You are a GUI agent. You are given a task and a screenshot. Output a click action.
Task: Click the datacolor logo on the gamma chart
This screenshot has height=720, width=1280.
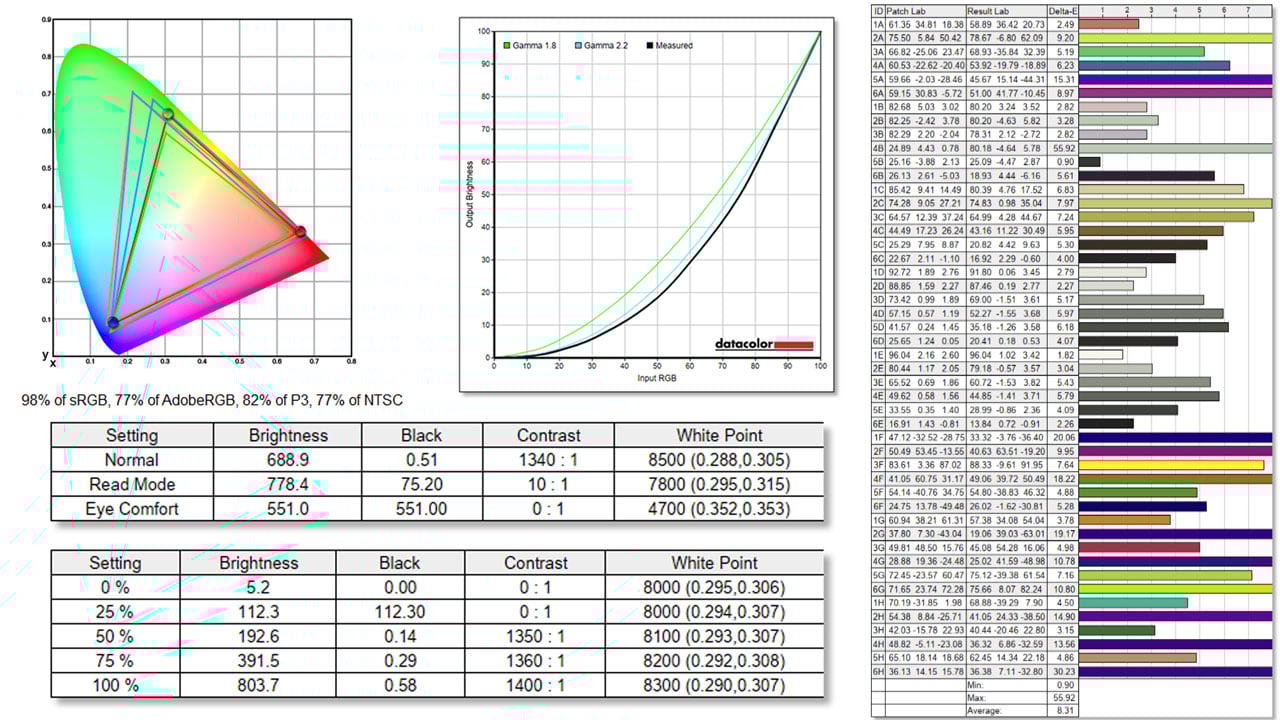tap(764, 344)
